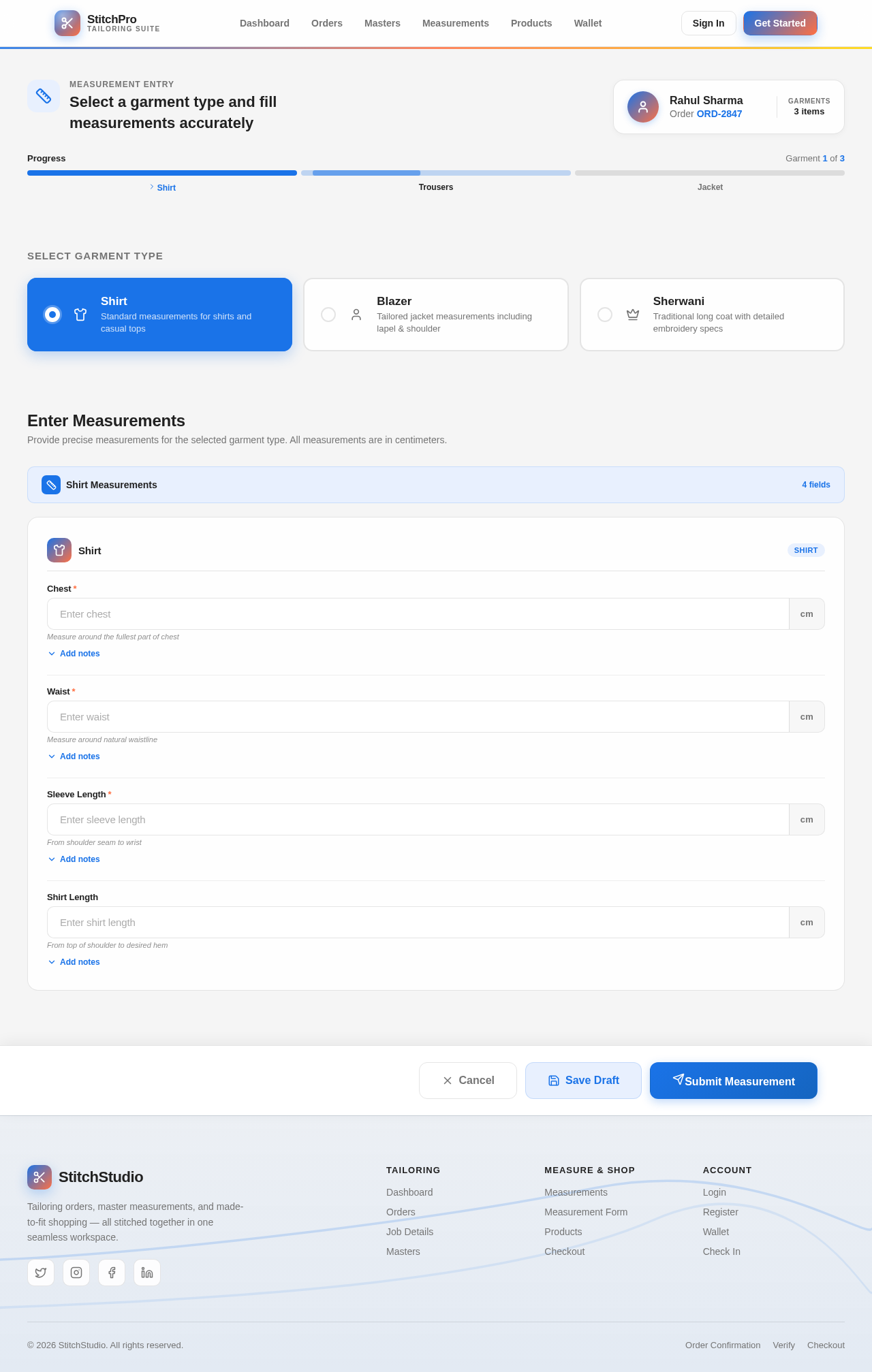Open footer Measurement Form link
The height and width of the screenshot is (1372, 872).
click(586, 1212)
